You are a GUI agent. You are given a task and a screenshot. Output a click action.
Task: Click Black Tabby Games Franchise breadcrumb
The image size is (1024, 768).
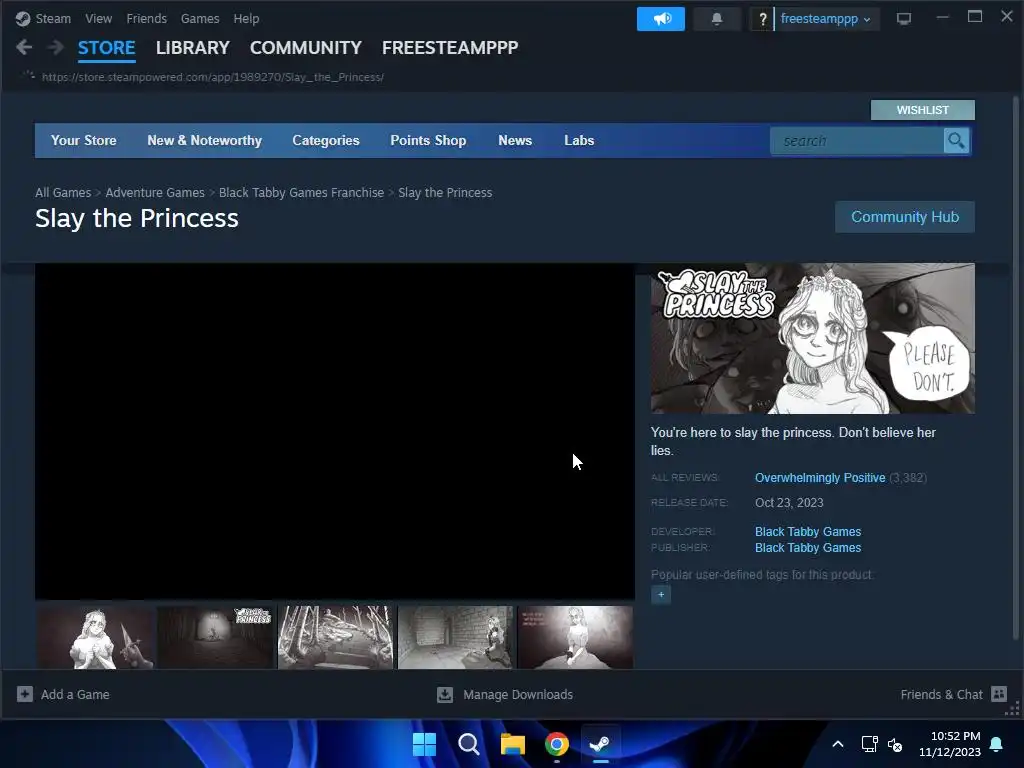[301, 193]
